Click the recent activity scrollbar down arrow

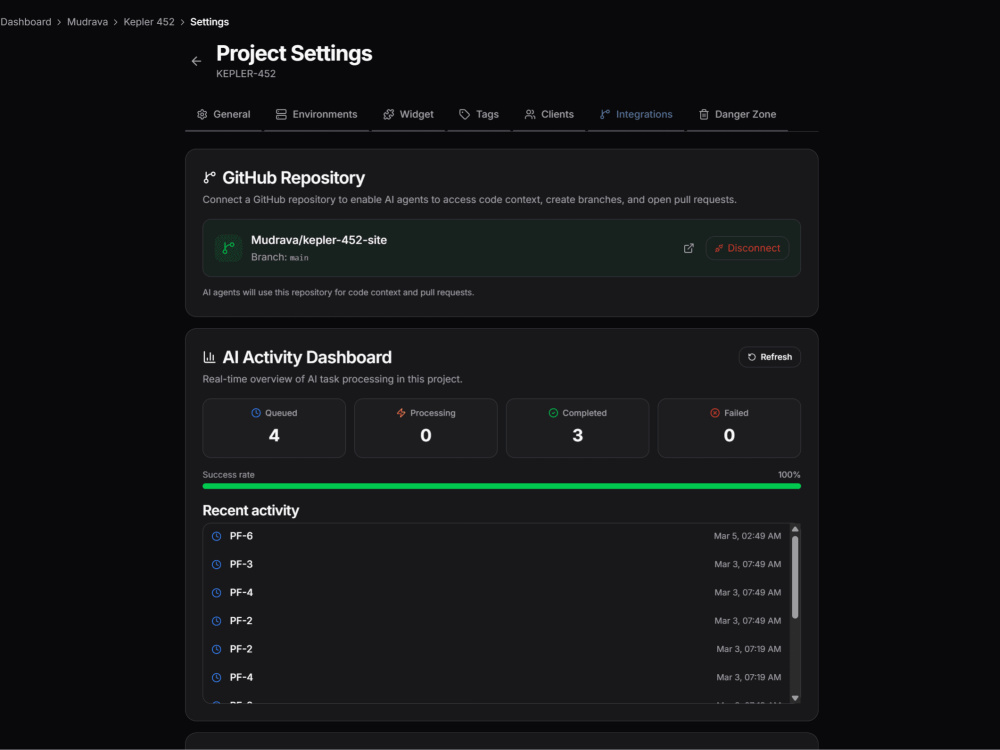(x=795, y=698)
